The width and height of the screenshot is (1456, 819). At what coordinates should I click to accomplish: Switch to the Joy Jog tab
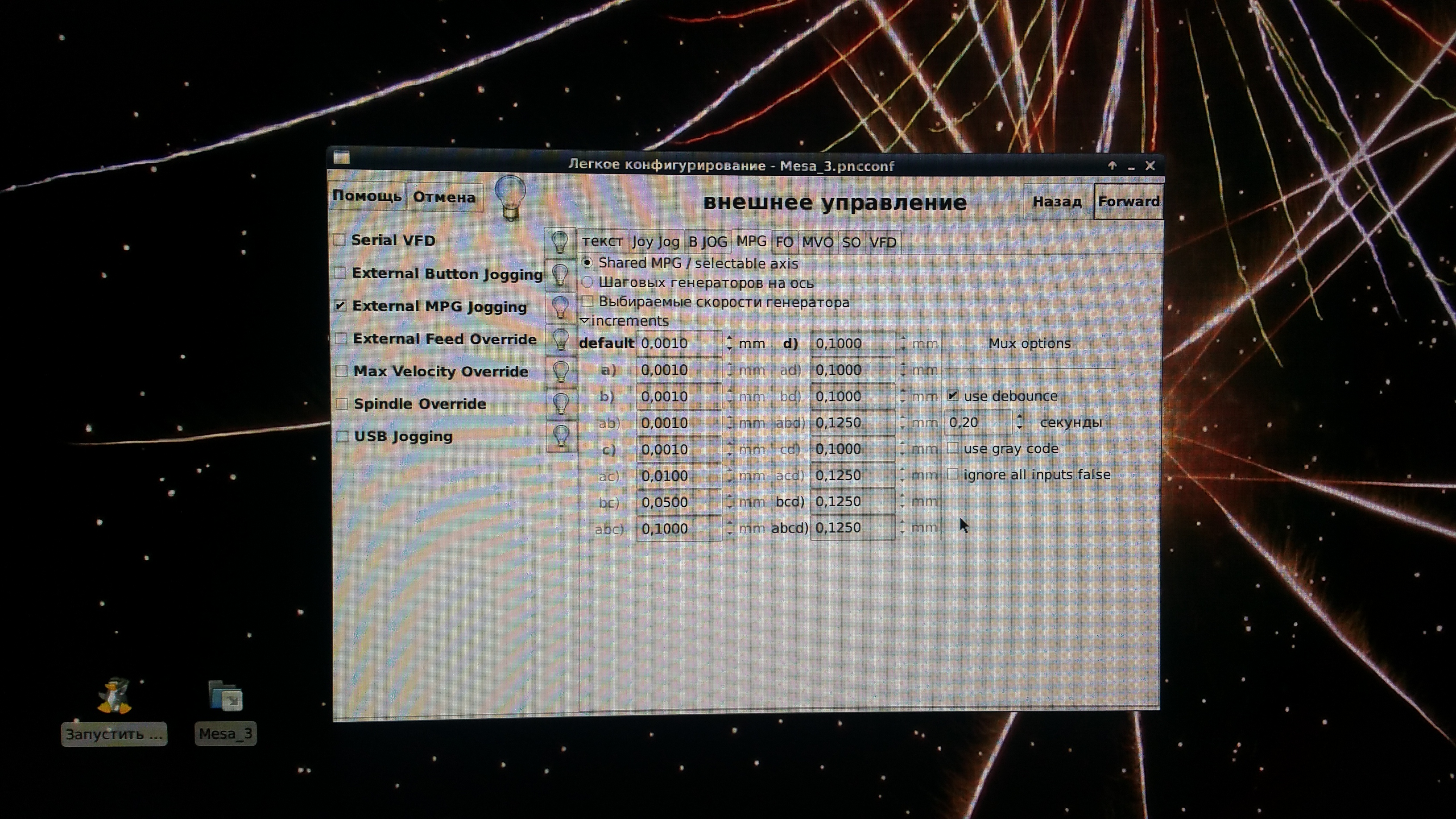[x=656, y=242]
